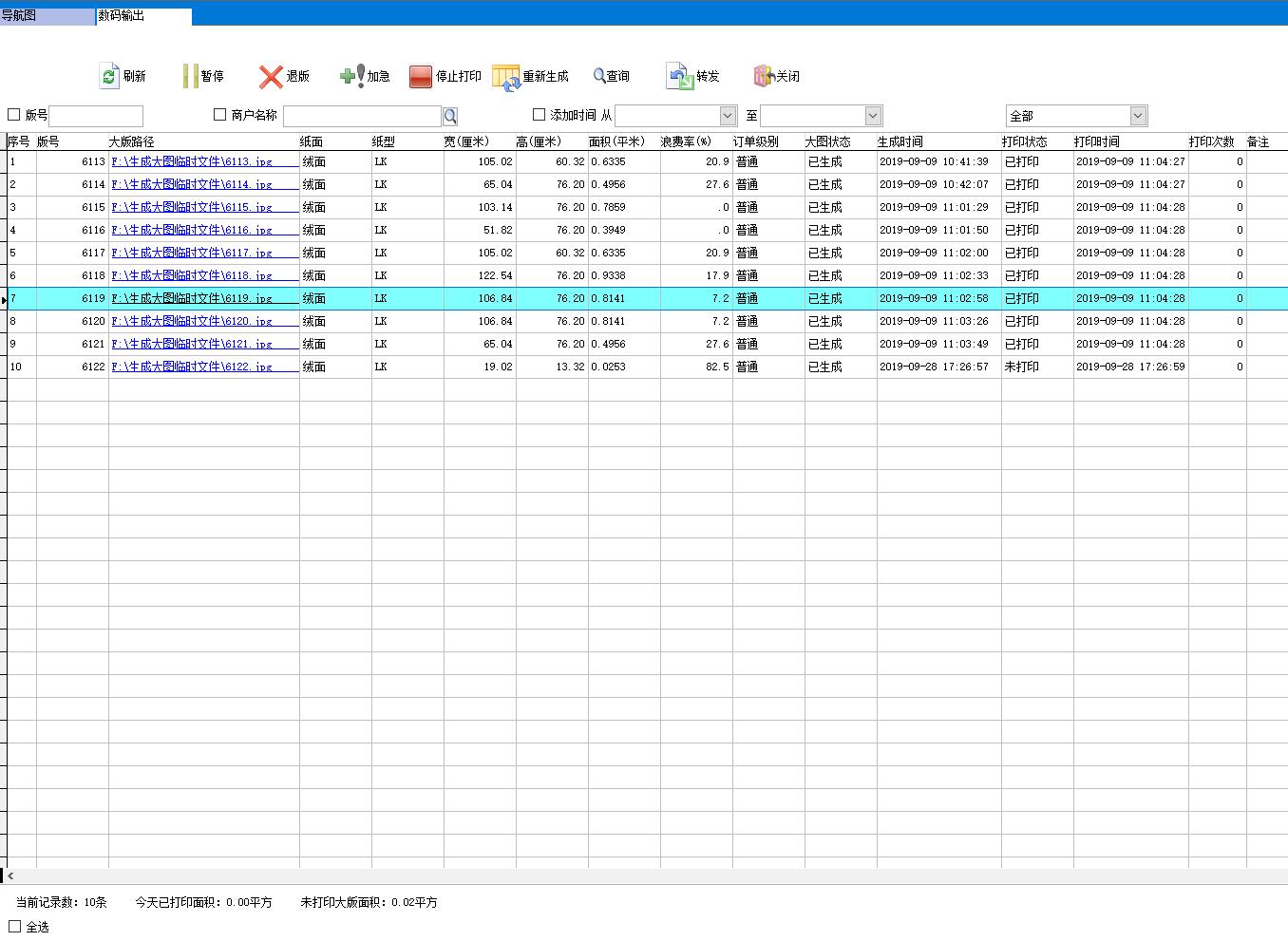Screen dimensions: 1288x941
Task: Forward job with the 转发 icon
Action: click(680, 76)
